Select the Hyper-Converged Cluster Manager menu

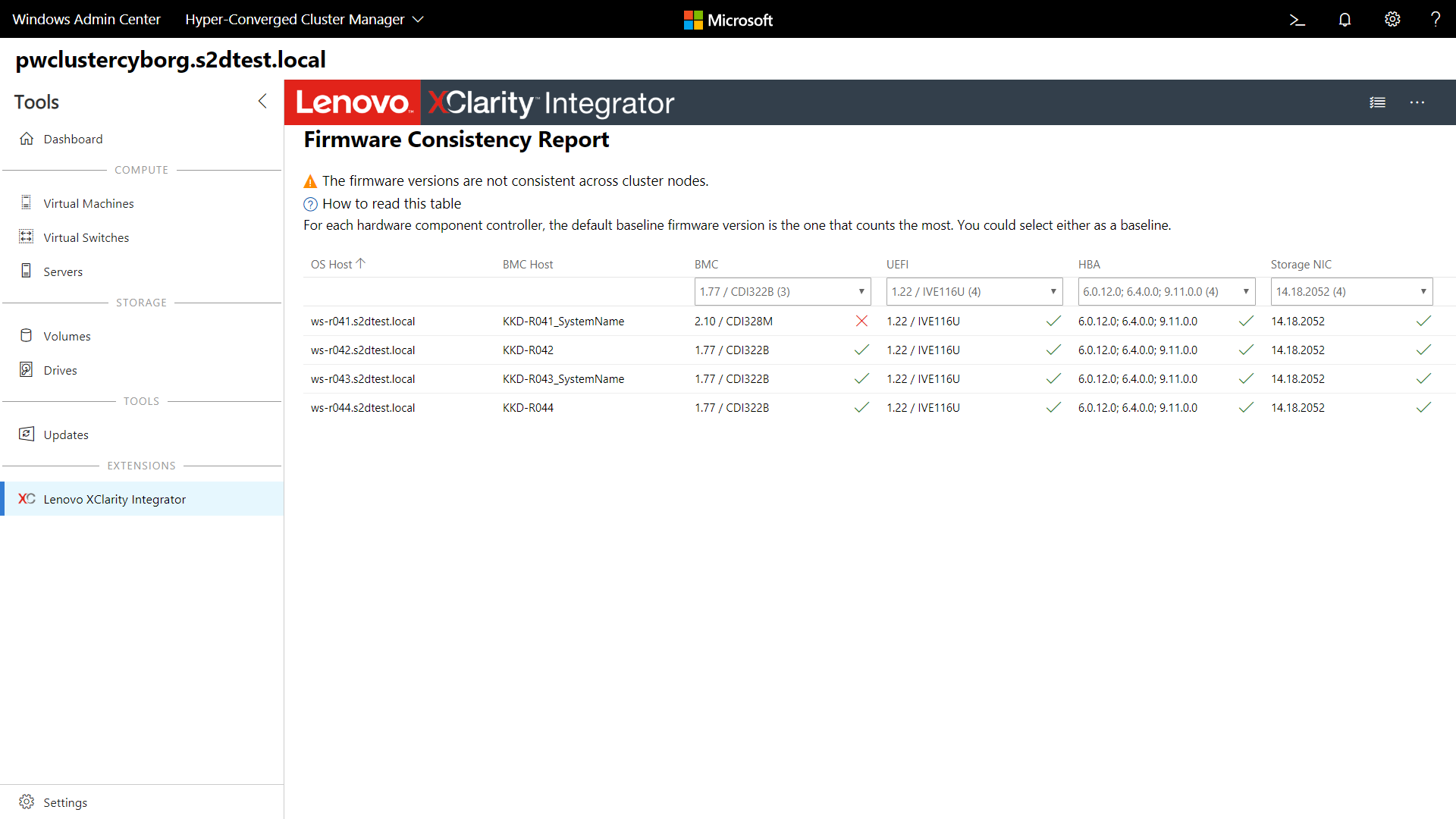click(x=320, y=18)
